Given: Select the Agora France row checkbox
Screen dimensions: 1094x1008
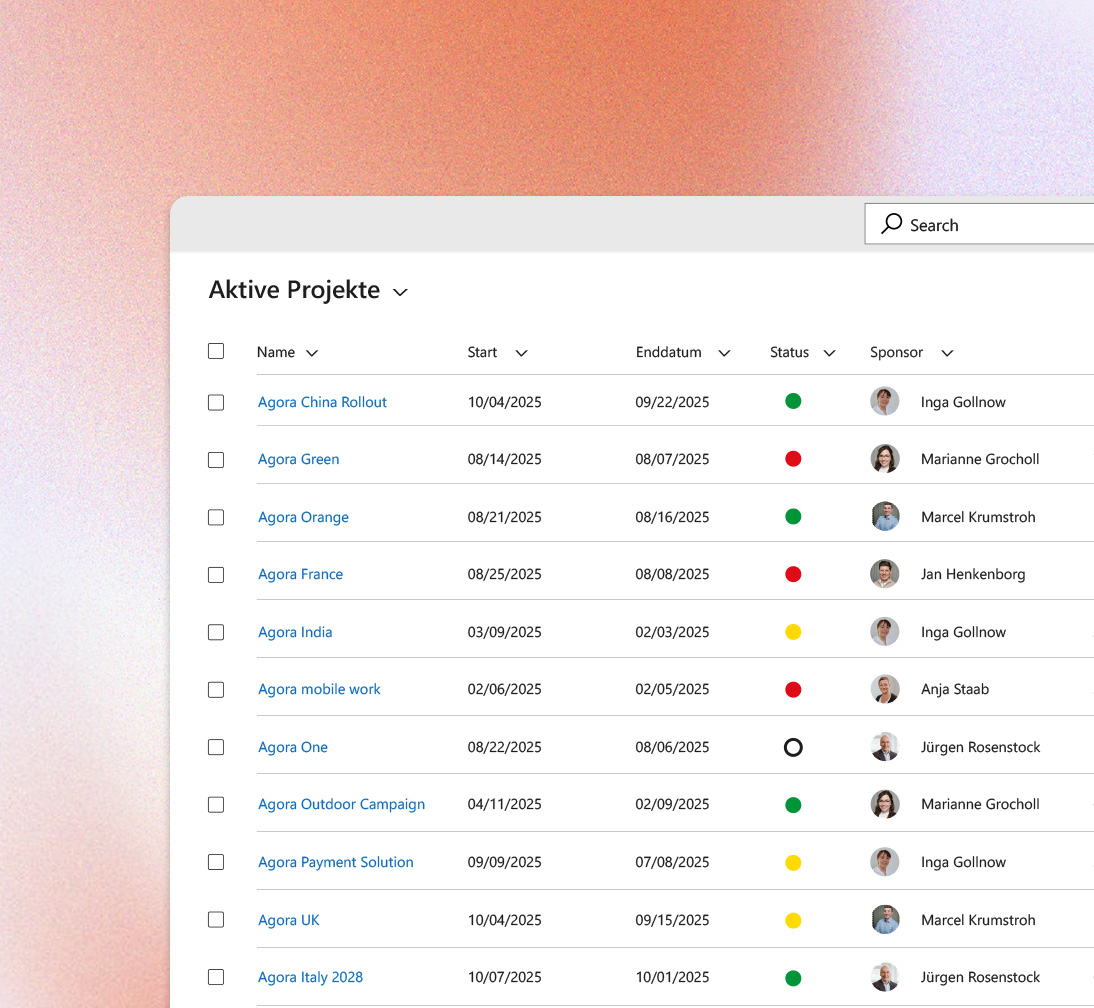Looking at the screenshot, I should (x=216, y=575).
